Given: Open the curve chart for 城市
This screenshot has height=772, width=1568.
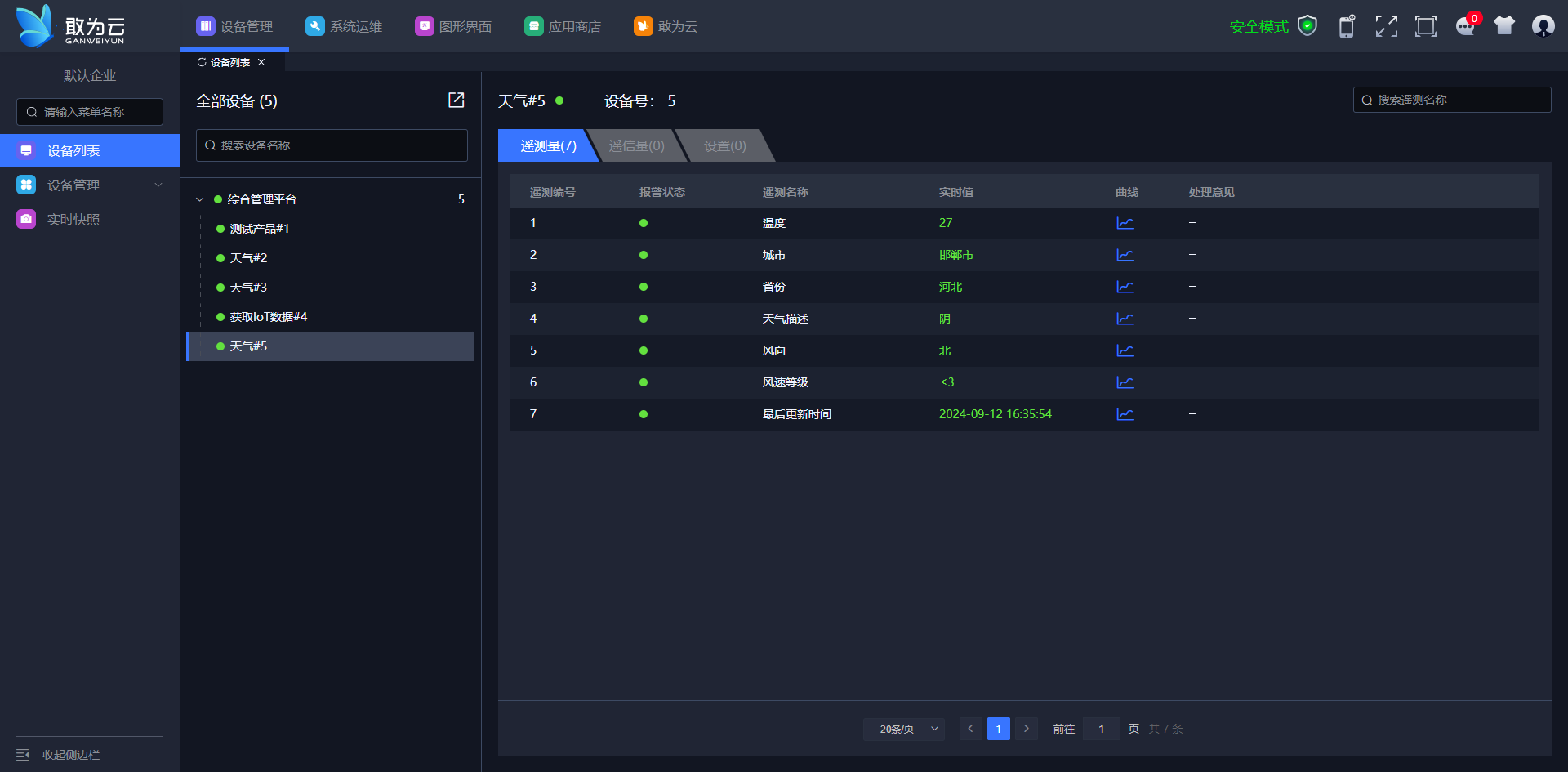Looking at the screenshot, I should click(1125, 255).
